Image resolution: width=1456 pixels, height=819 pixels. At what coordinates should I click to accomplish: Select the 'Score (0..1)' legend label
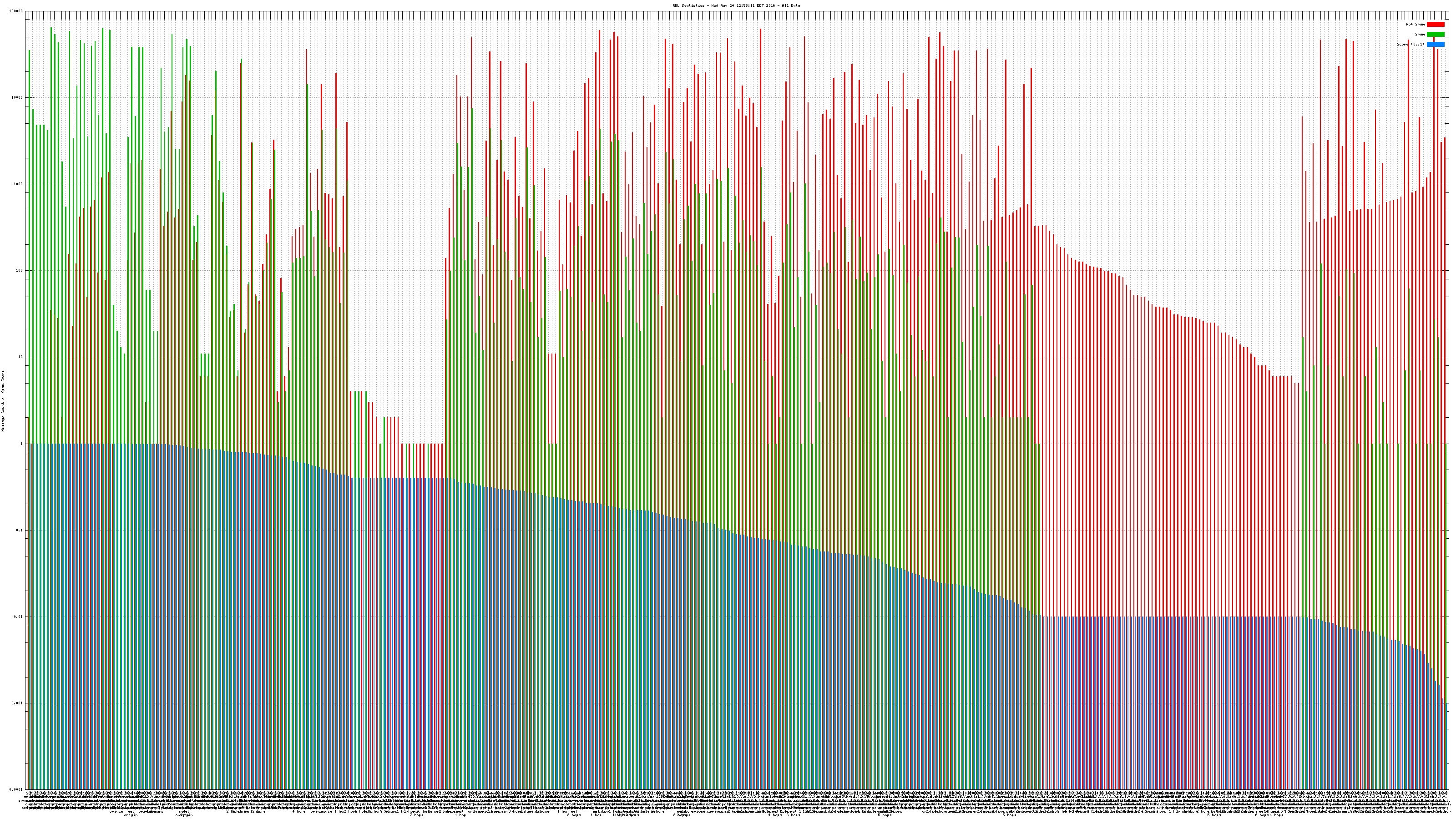pyautogui.click(x=1410, y=44)
